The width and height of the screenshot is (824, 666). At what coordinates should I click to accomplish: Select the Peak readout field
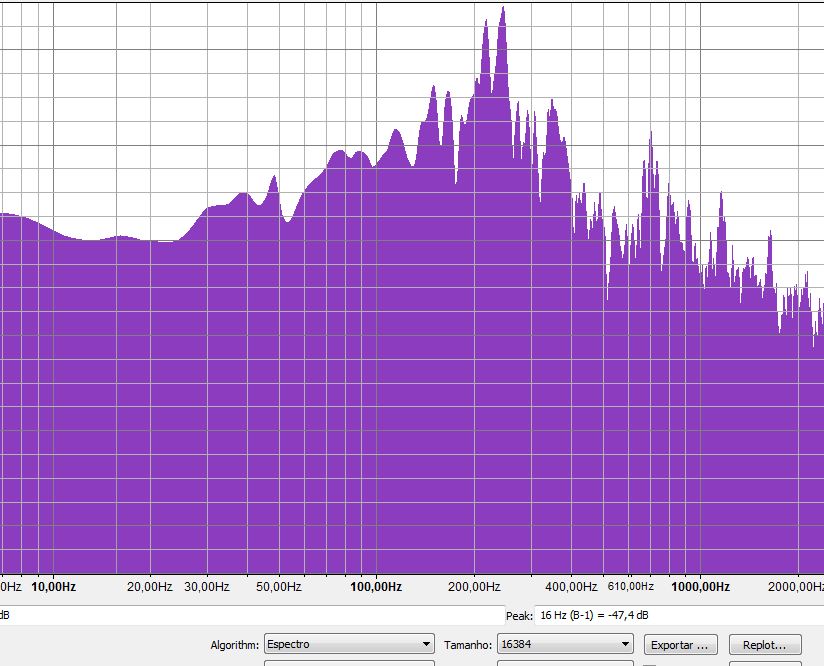click(x=679, y=615)
